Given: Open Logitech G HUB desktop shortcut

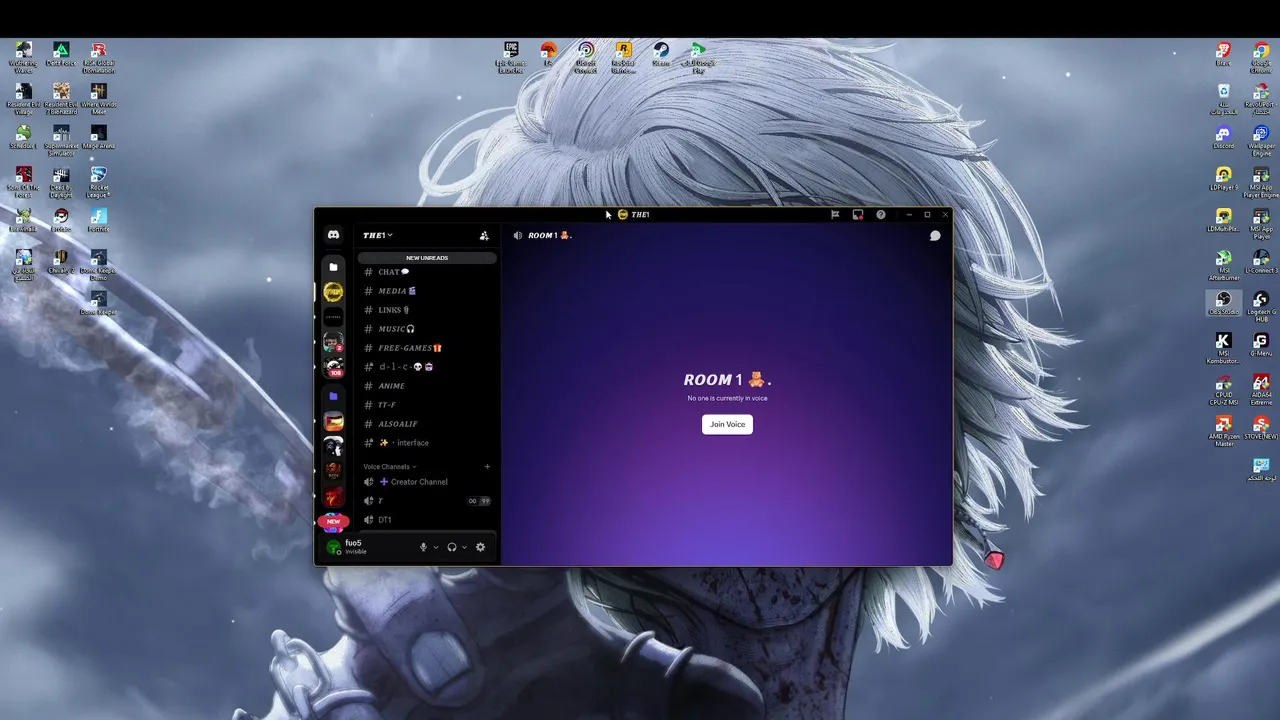Looking at the screenshot, I should coord(1261,307).
